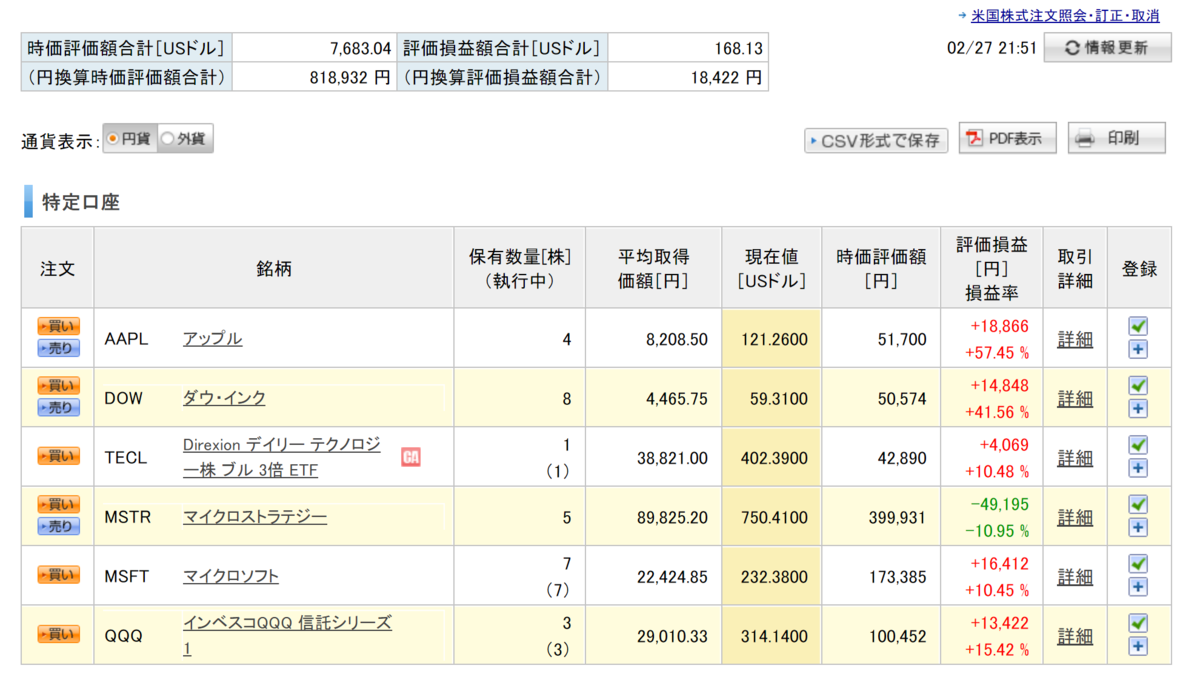Click the 買い buy icon for DOW

58,385
